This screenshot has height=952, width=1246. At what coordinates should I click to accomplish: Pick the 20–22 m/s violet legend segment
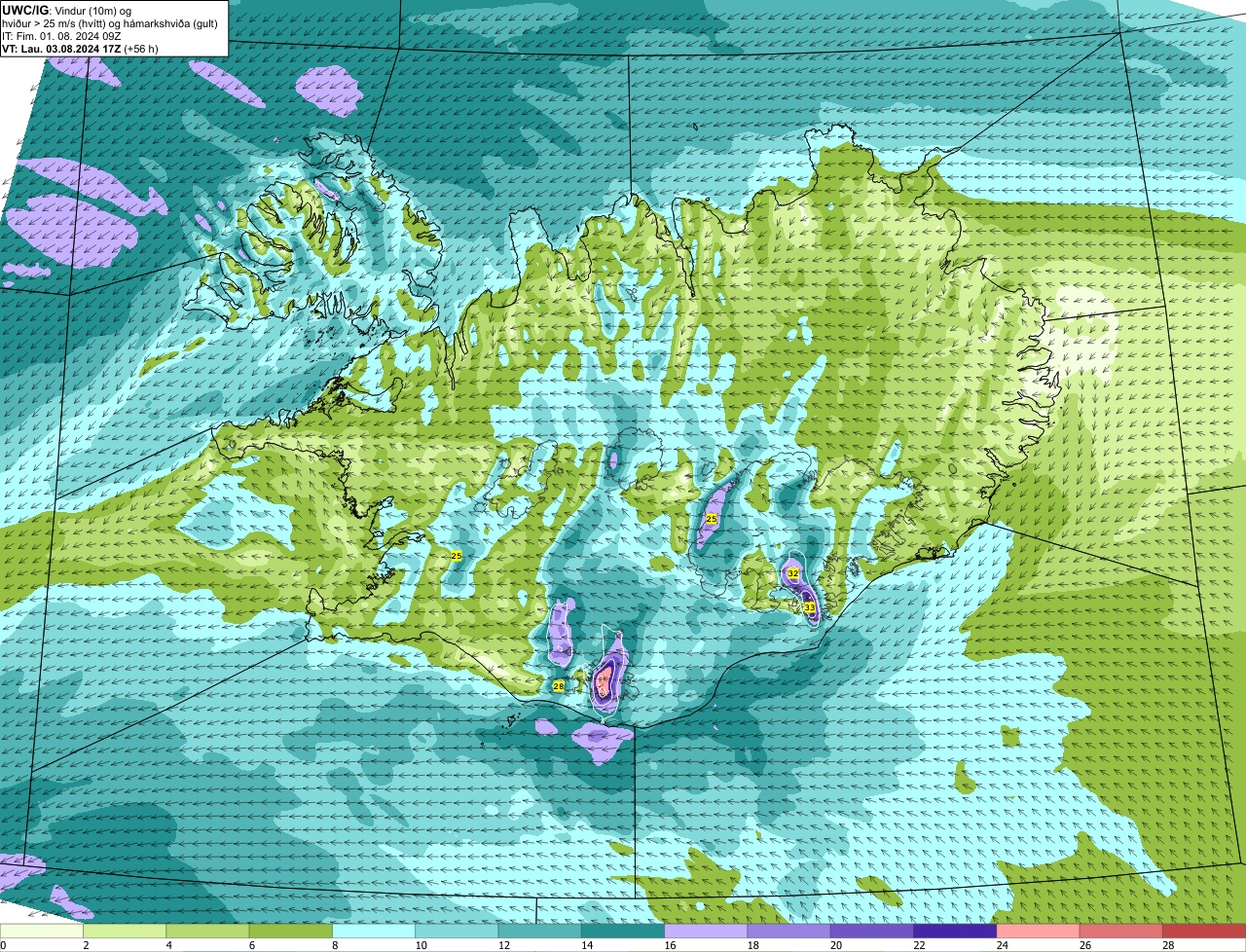[x=872, y=931]
